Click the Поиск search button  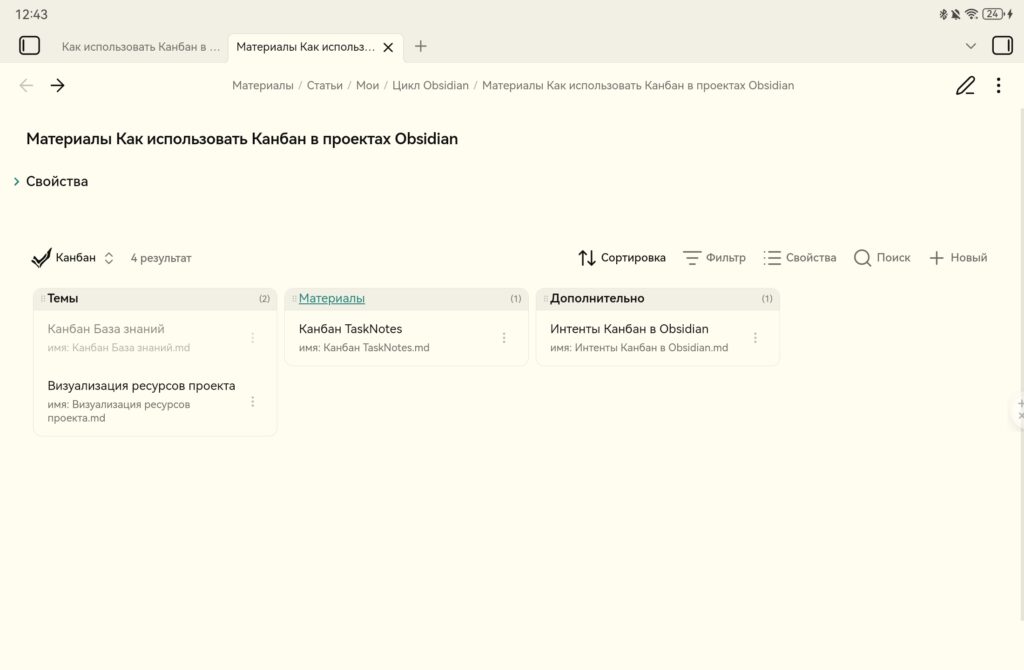click(882, 258)
